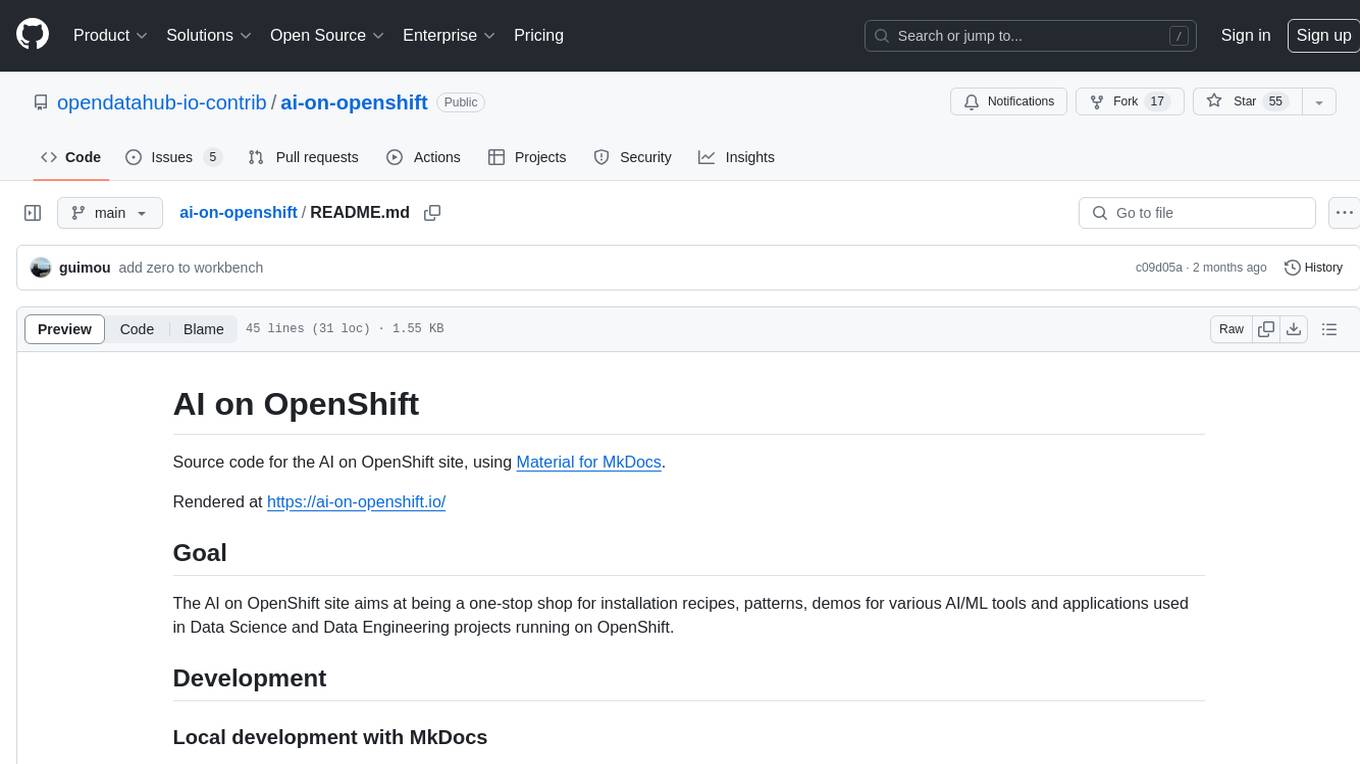Copy raw file contents

1266,329
